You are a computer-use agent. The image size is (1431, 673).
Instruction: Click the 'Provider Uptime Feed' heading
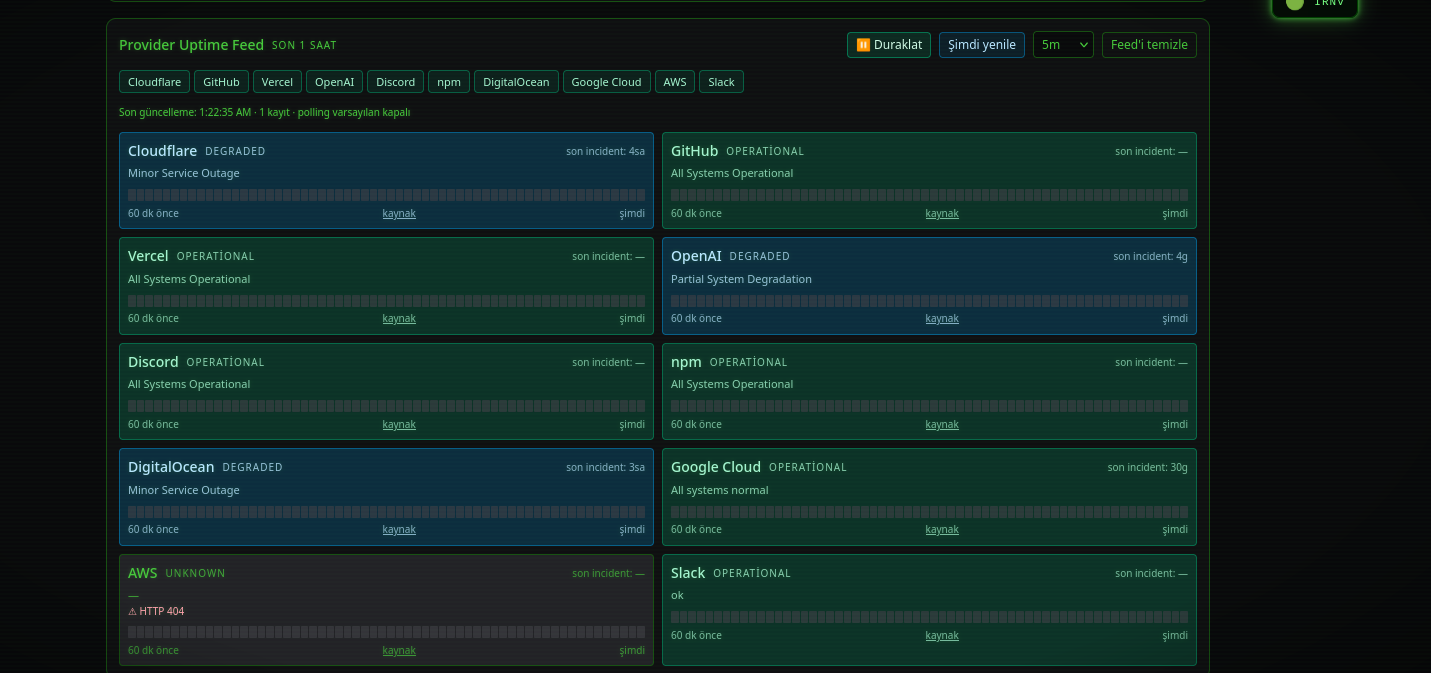(191, 45)
